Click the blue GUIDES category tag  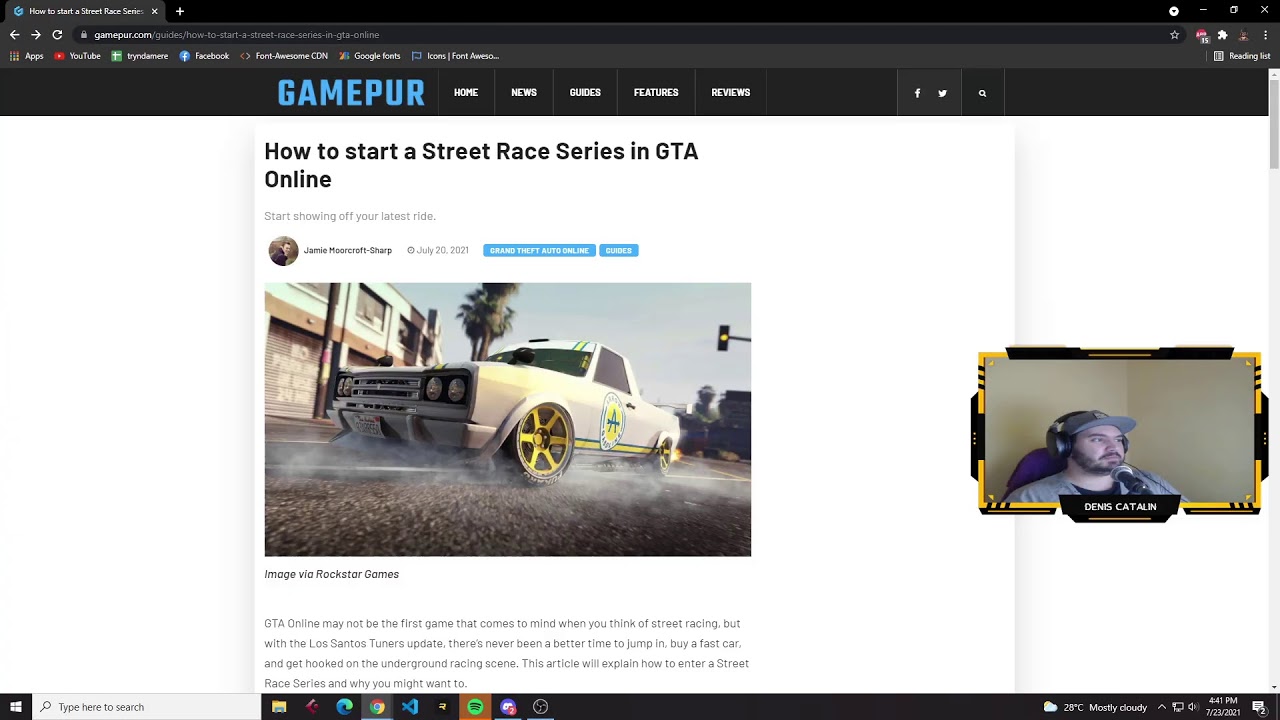(618, 250)
